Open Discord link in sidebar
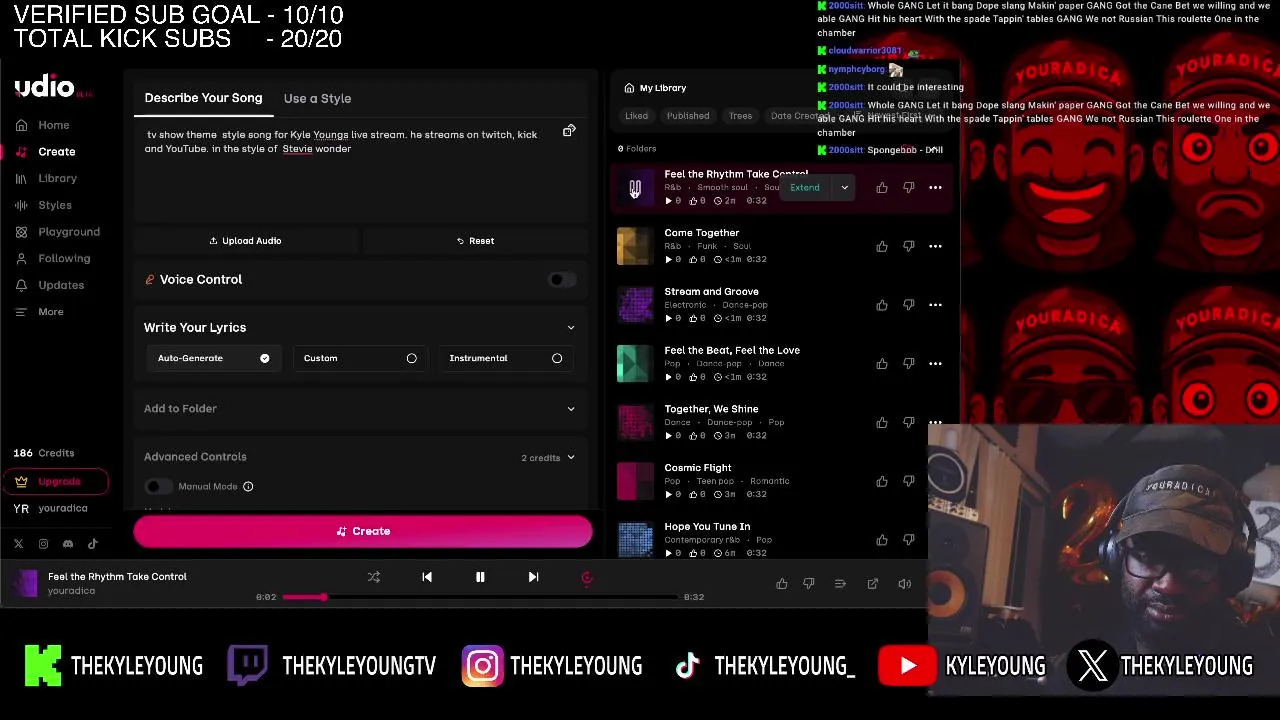1280x720 pixels. (68, 544)
